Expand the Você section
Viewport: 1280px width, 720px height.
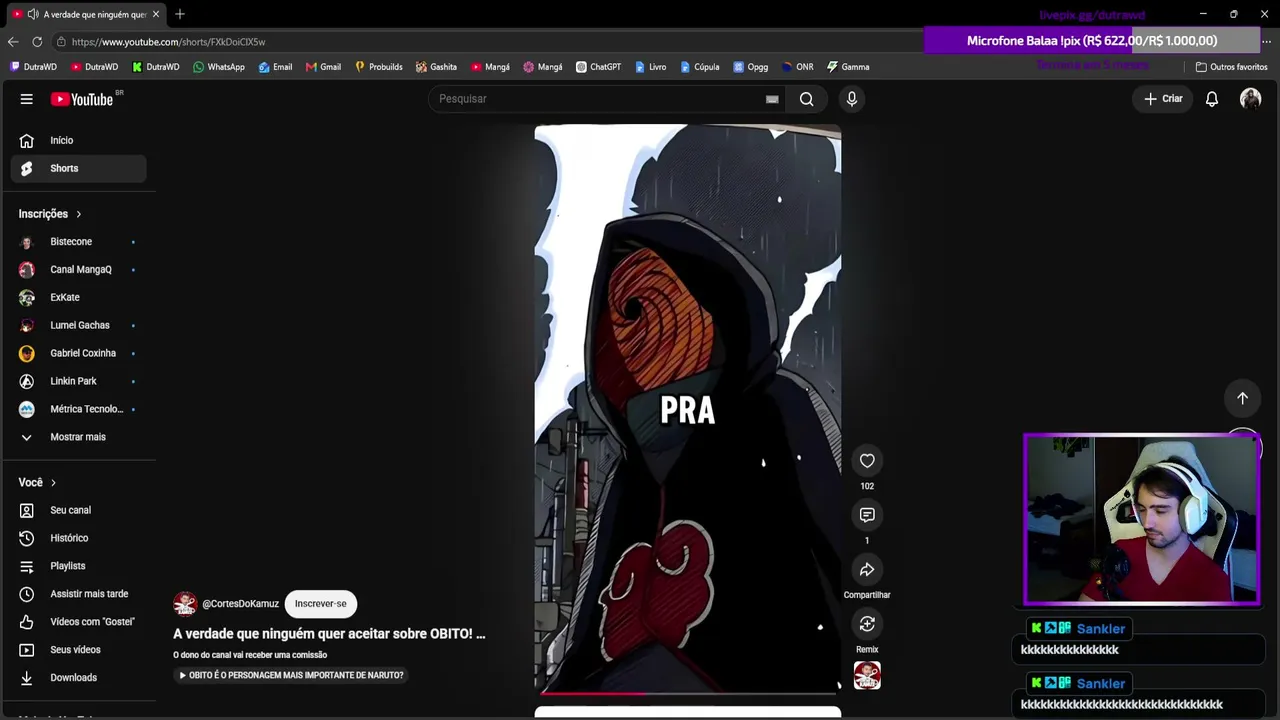click(38, 483)
